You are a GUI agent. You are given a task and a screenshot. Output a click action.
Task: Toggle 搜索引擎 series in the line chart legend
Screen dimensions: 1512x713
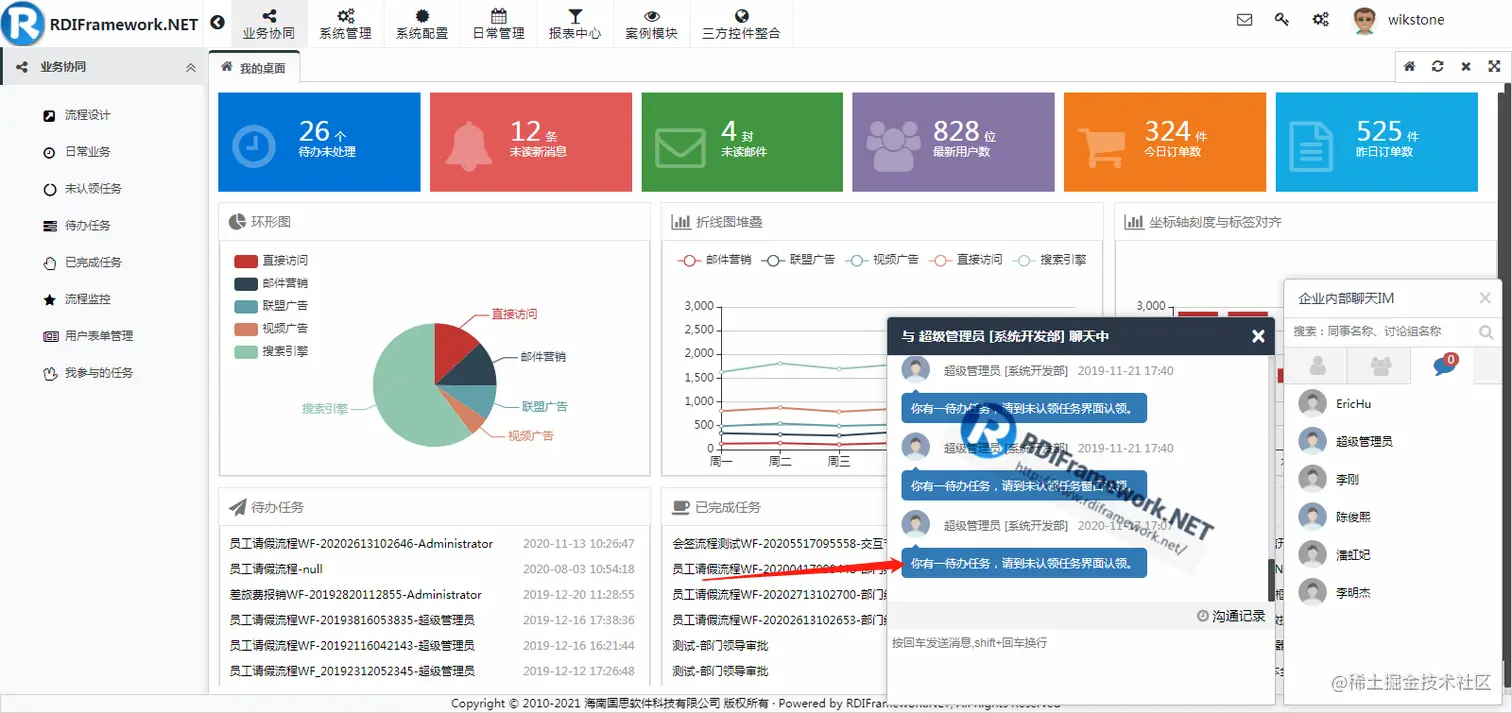tap(1049, 260)
